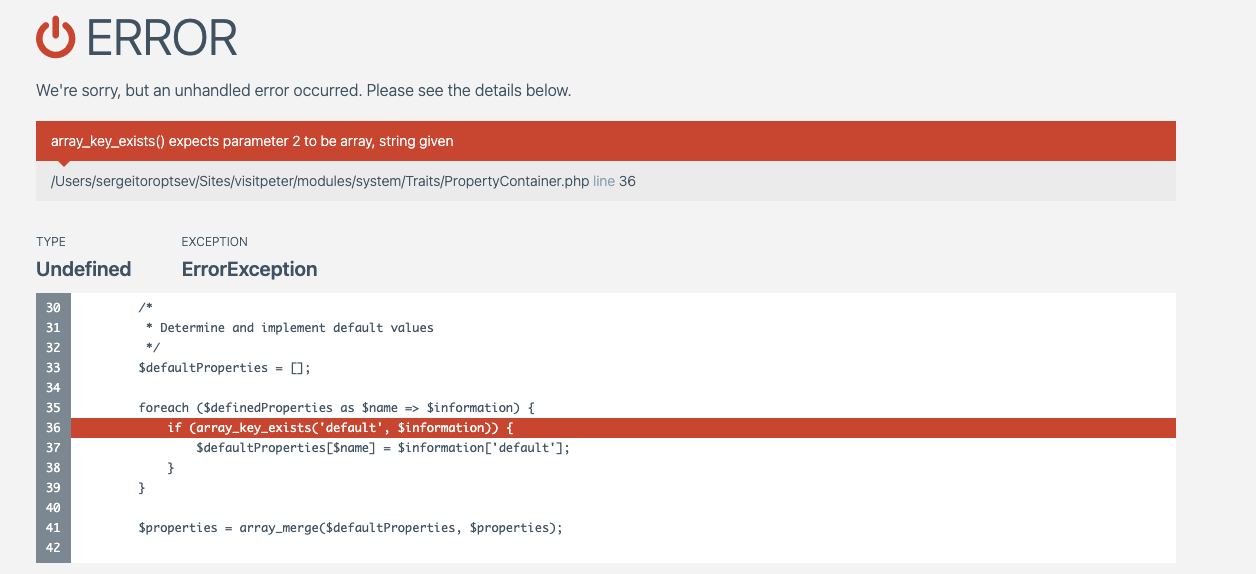
Task: Select highlighted code line 36
Action: pyautogui.click(x=606, y=428)
